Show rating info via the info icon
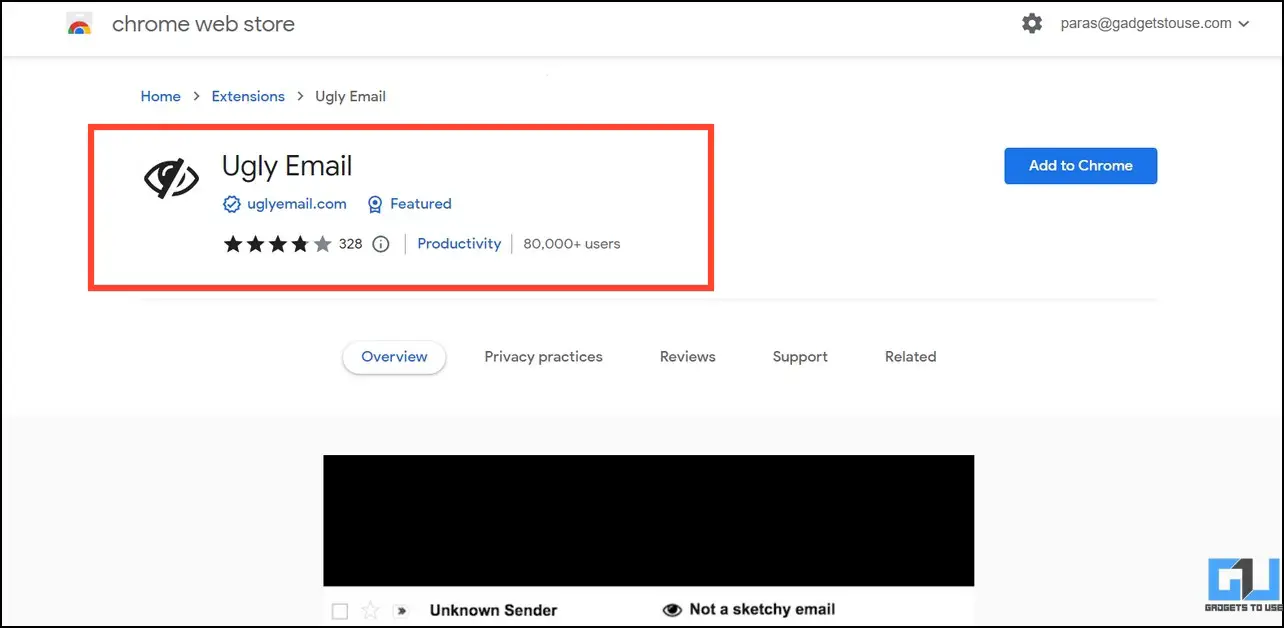 (380, 243)
